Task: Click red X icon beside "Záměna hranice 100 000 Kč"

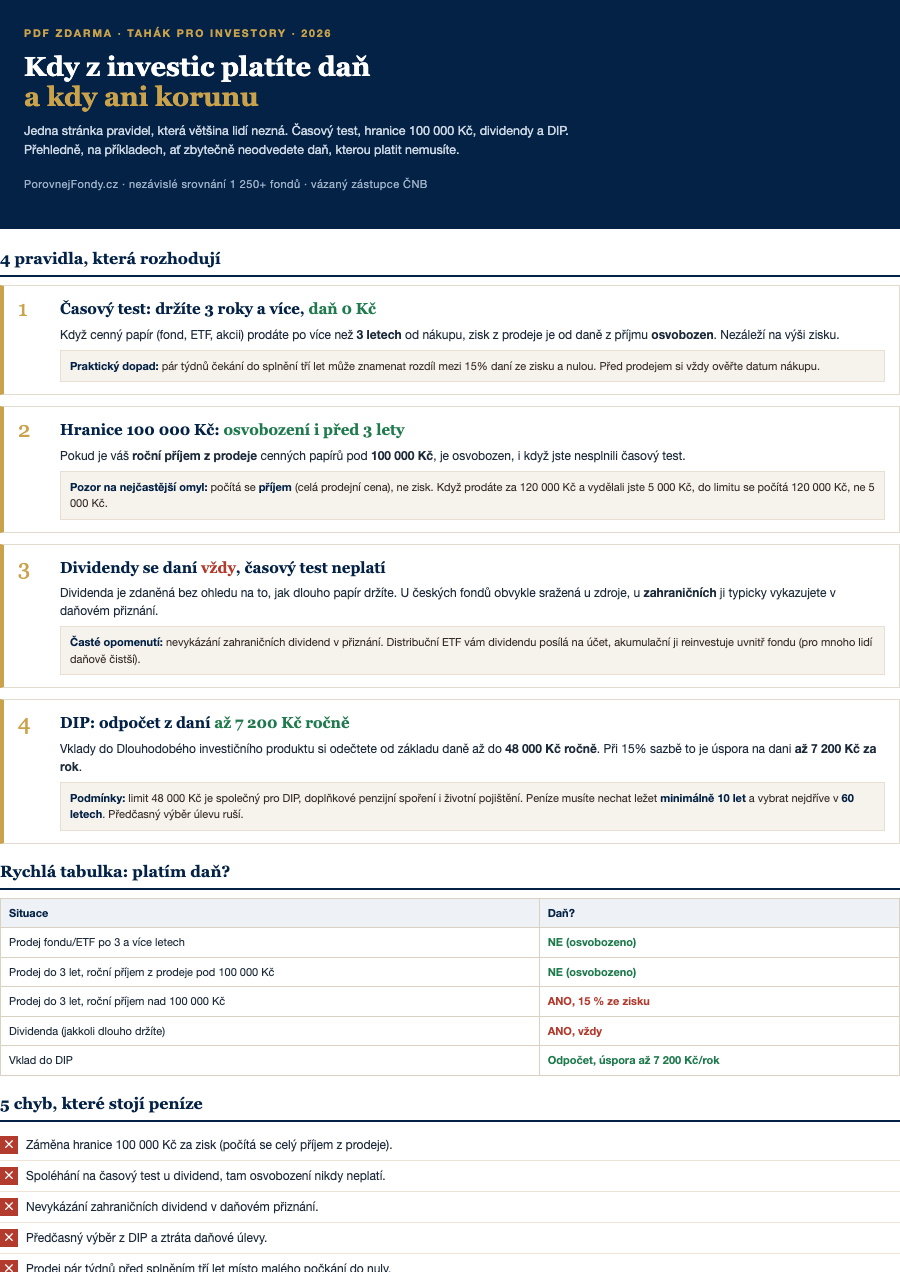Action: (9, 1145)
